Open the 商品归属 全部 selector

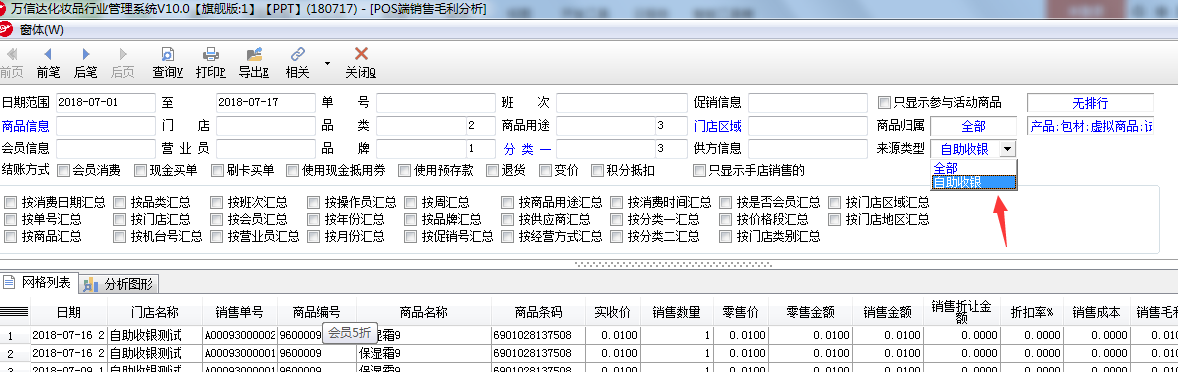[x=973, y=126]
